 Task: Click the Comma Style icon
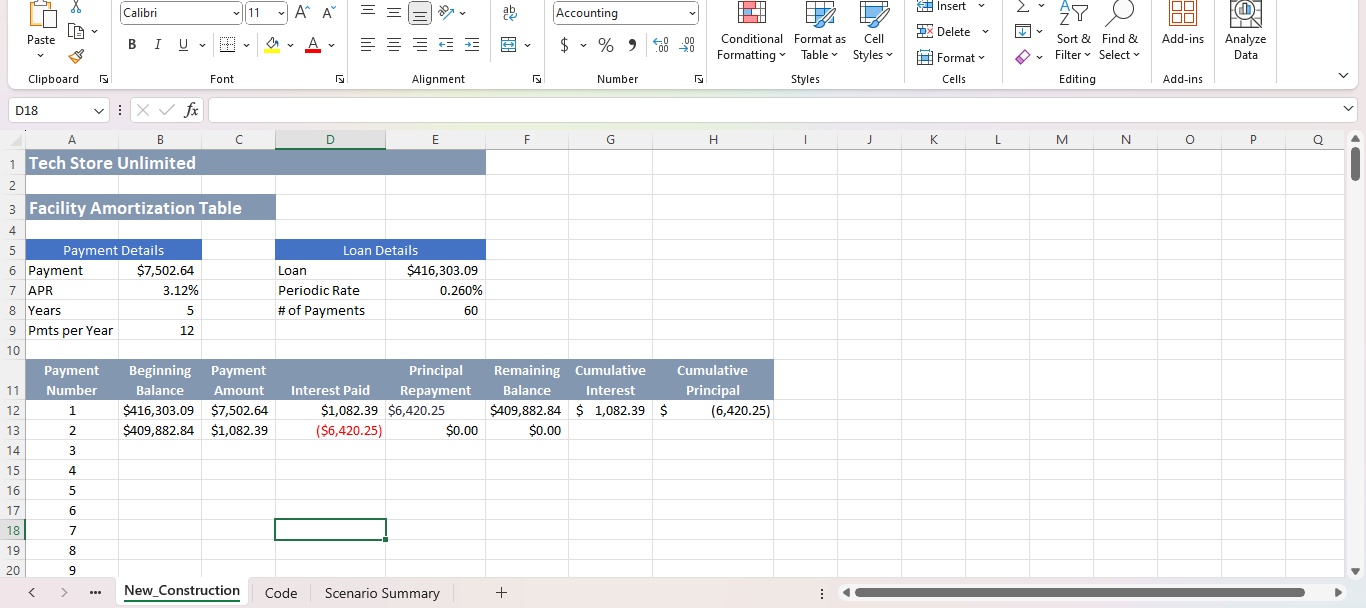(633, 45)
